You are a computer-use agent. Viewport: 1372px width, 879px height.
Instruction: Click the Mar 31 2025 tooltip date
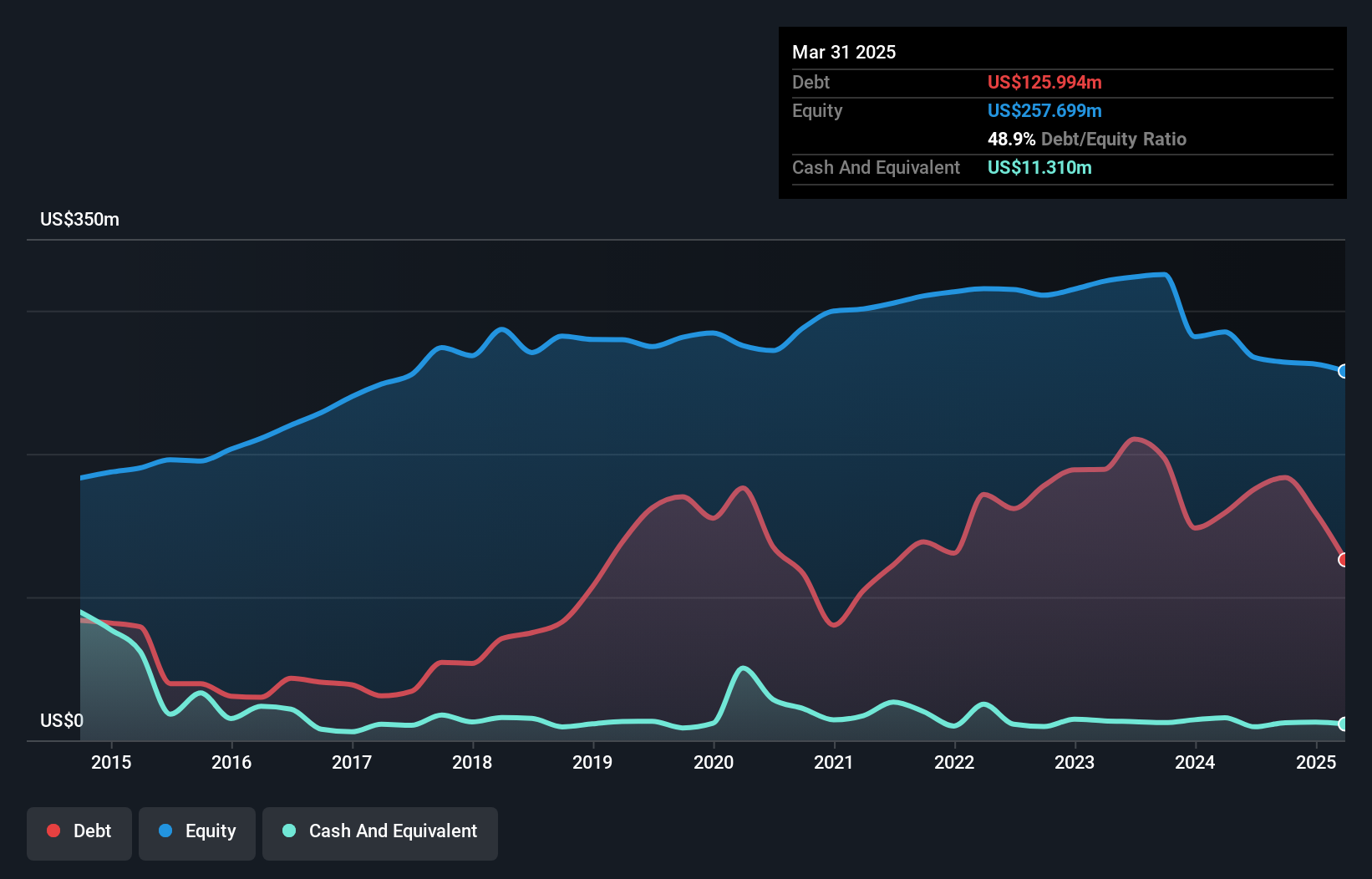point(844,53)
